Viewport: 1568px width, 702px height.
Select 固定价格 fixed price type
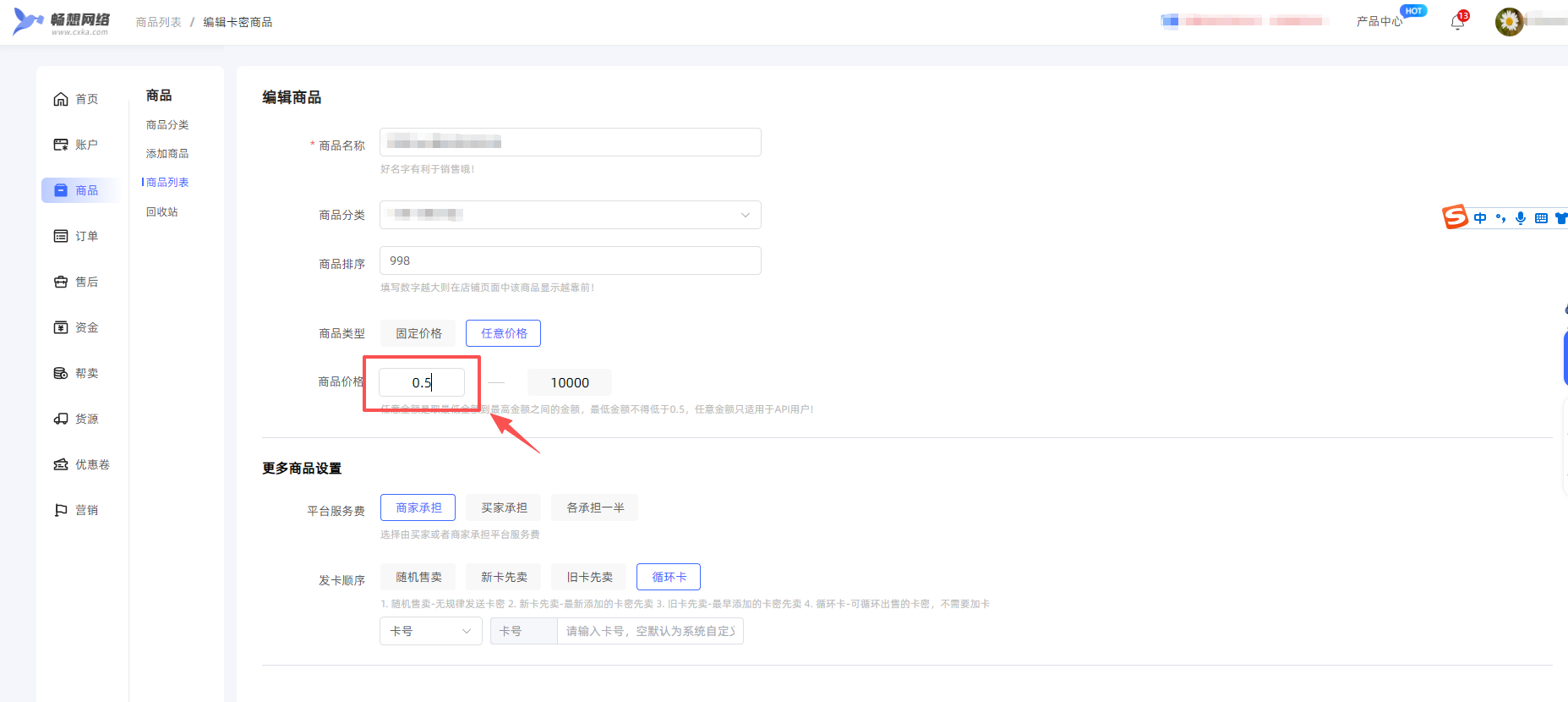point(418,333)
